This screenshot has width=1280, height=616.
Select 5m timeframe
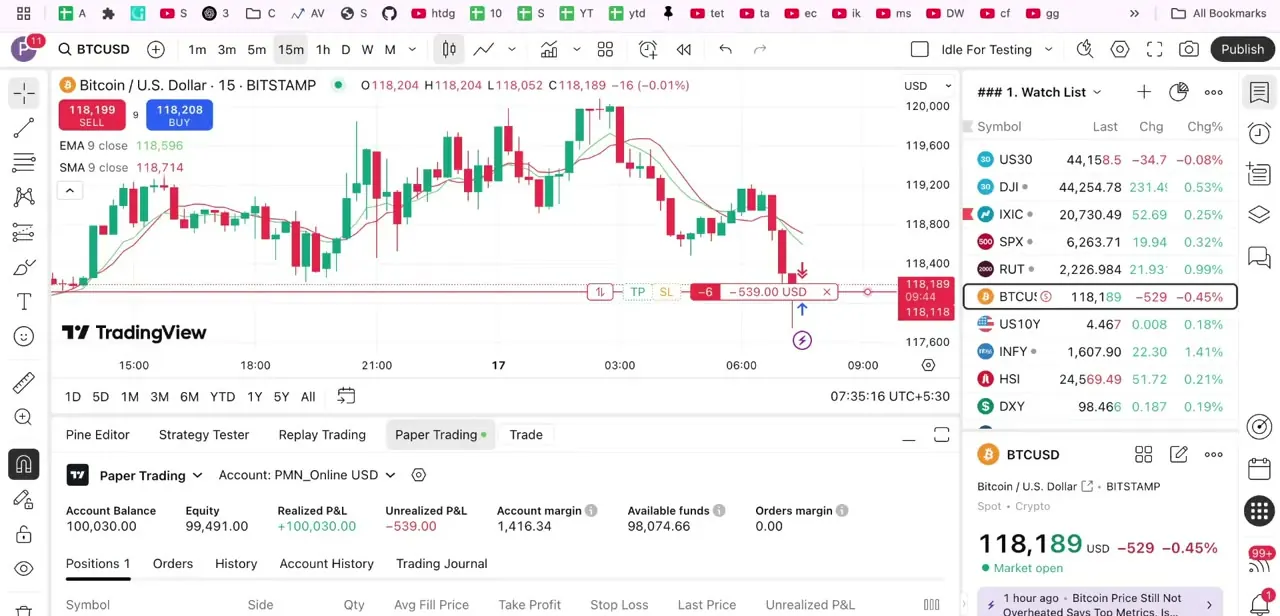pos(257,49)
